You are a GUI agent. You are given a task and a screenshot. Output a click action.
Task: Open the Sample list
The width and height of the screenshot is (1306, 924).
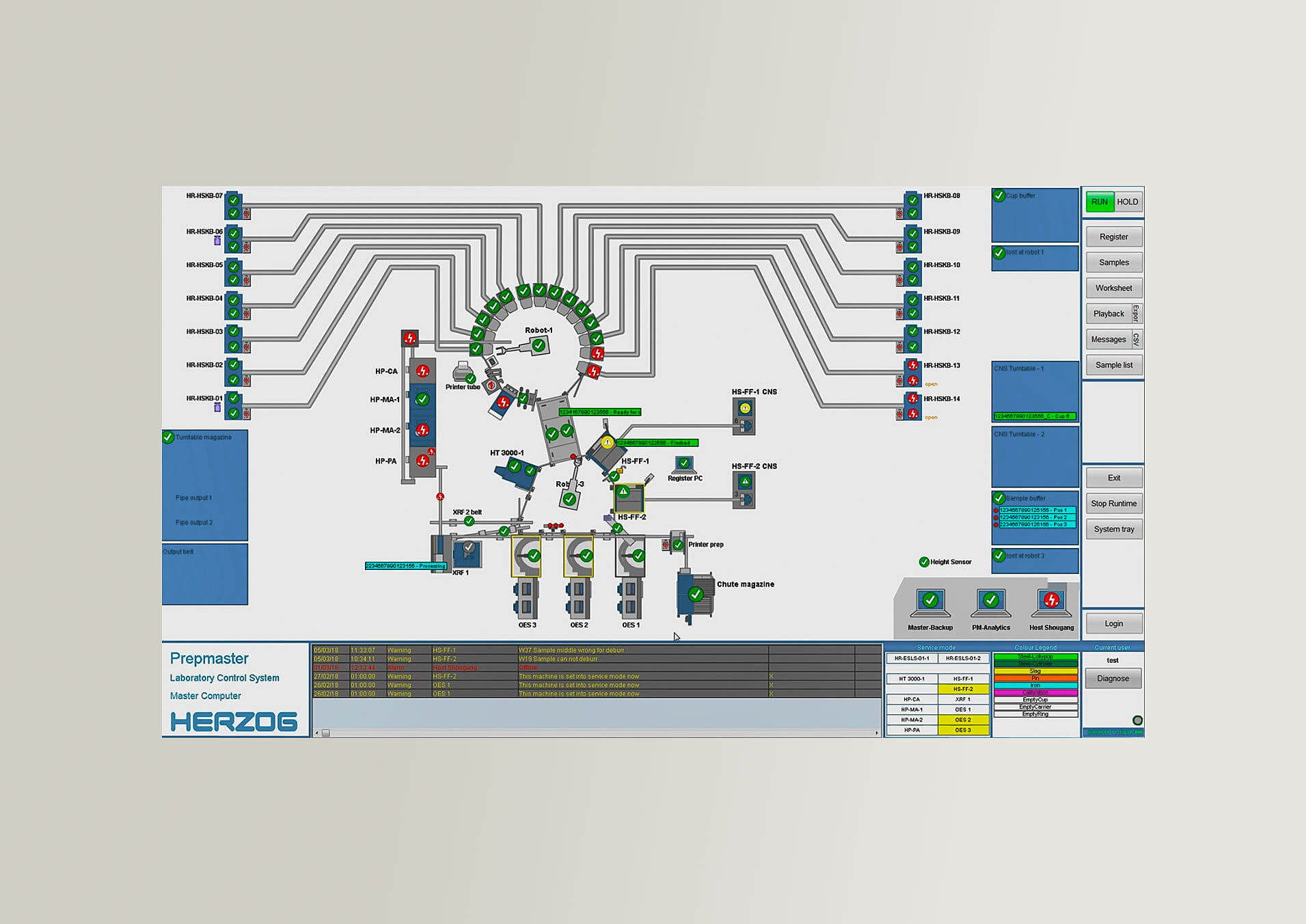[1114, 365]
